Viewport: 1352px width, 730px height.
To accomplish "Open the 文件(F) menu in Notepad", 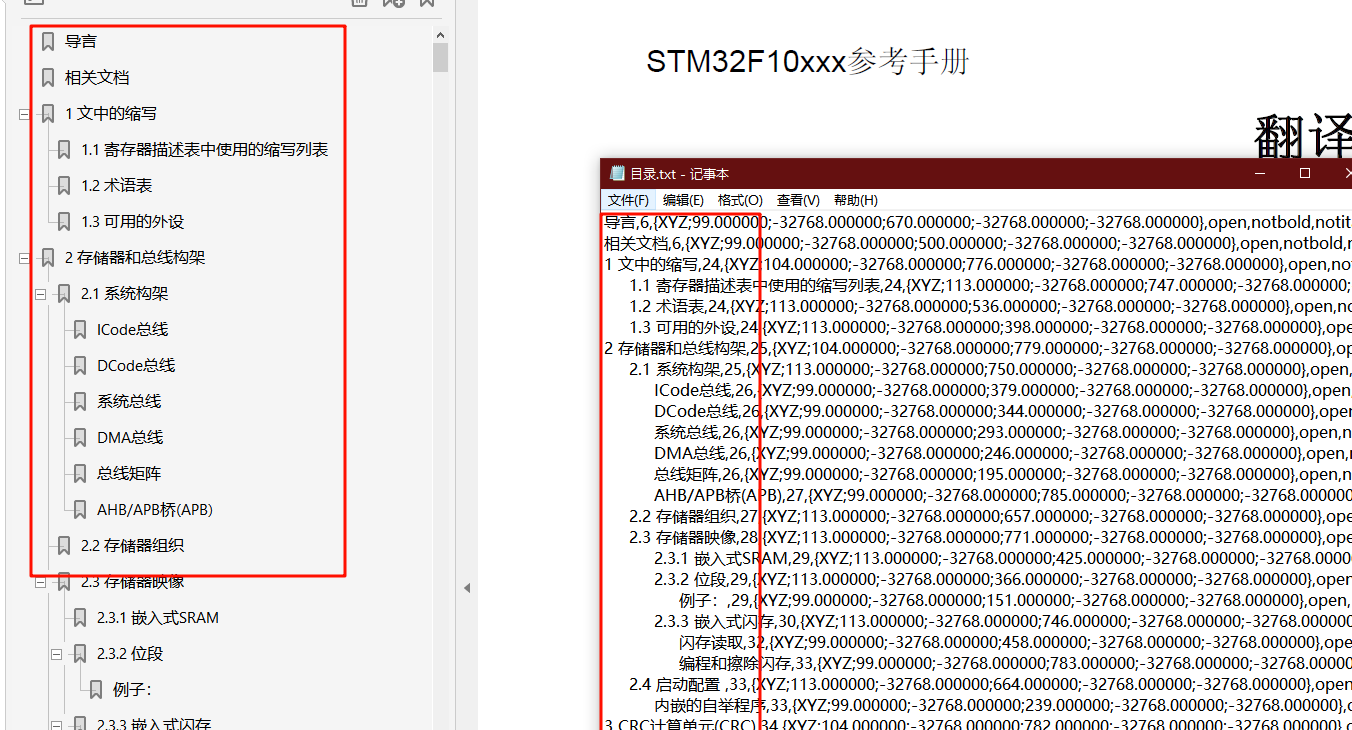I will (629, 200).
